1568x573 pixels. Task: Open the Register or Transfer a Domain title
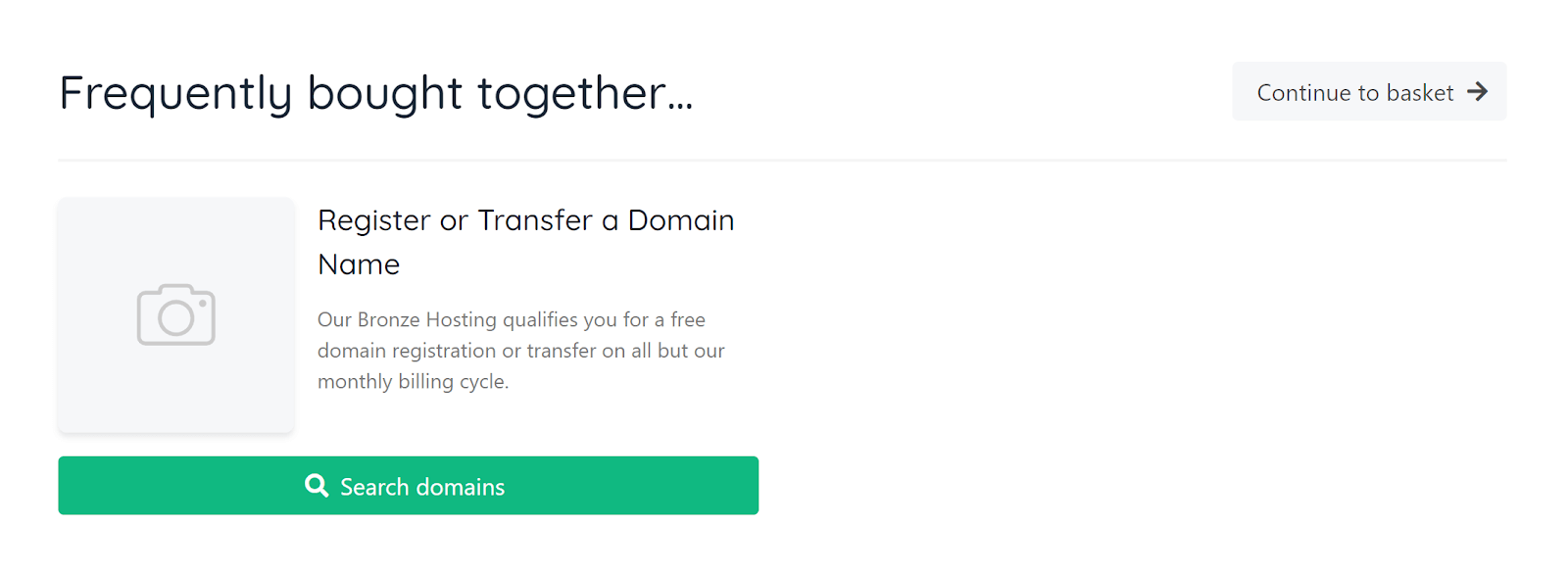click(x=526, y=242)
